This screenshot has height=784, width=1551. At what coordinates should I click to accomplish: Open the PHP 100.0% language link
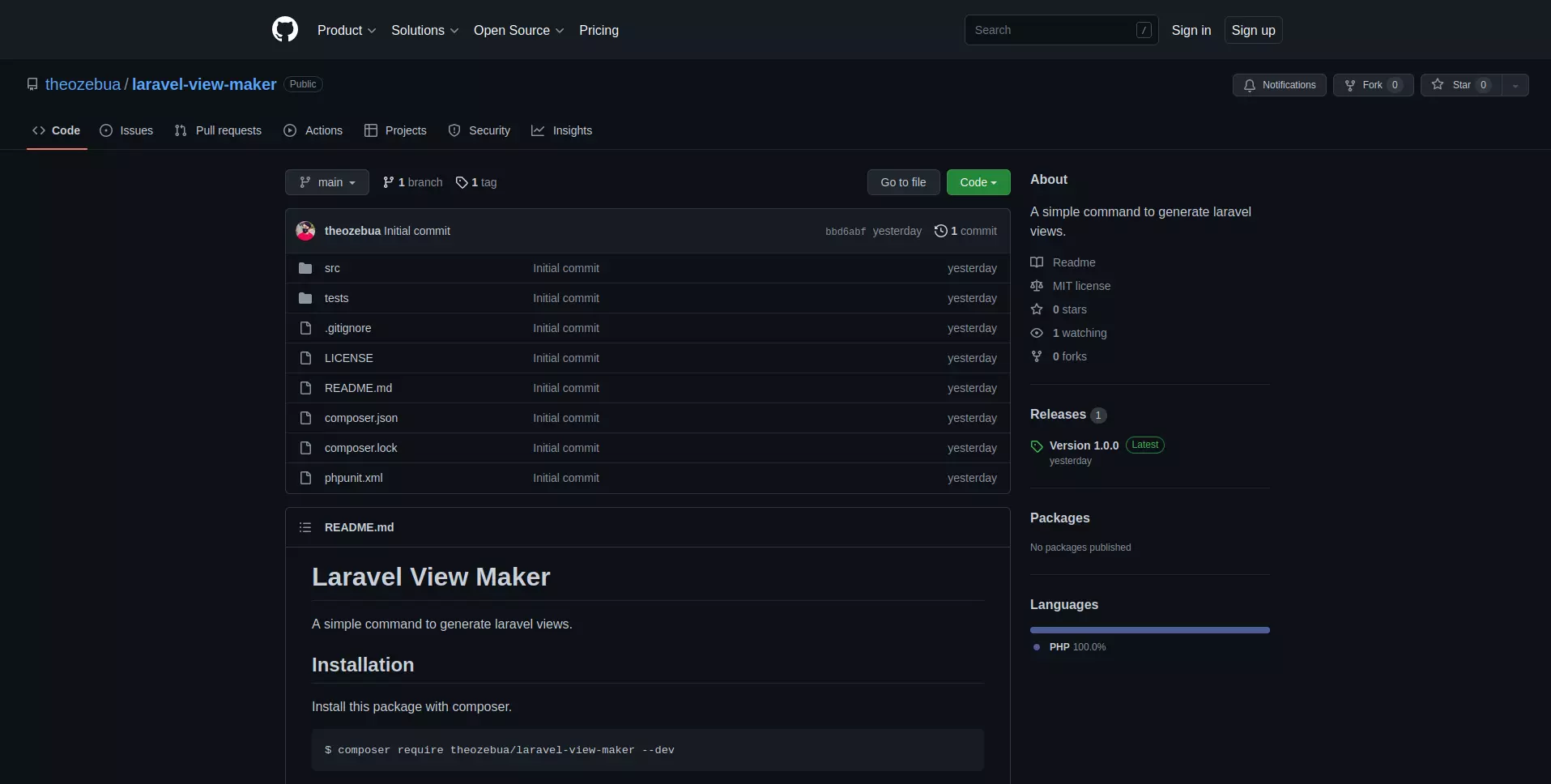1077,647
